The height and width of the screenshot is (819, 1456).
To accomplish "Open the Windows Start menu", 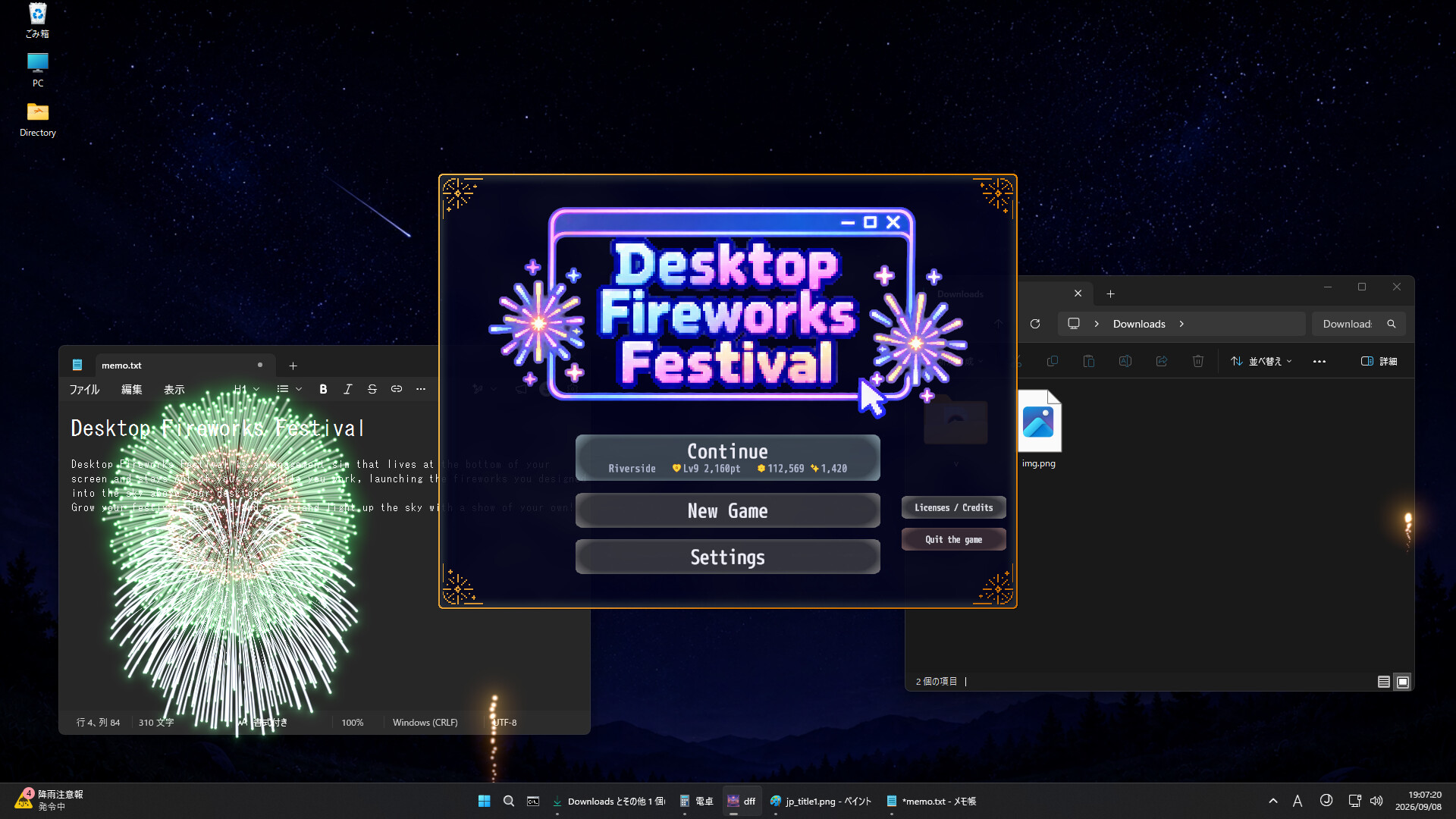I will coord(484,801).
